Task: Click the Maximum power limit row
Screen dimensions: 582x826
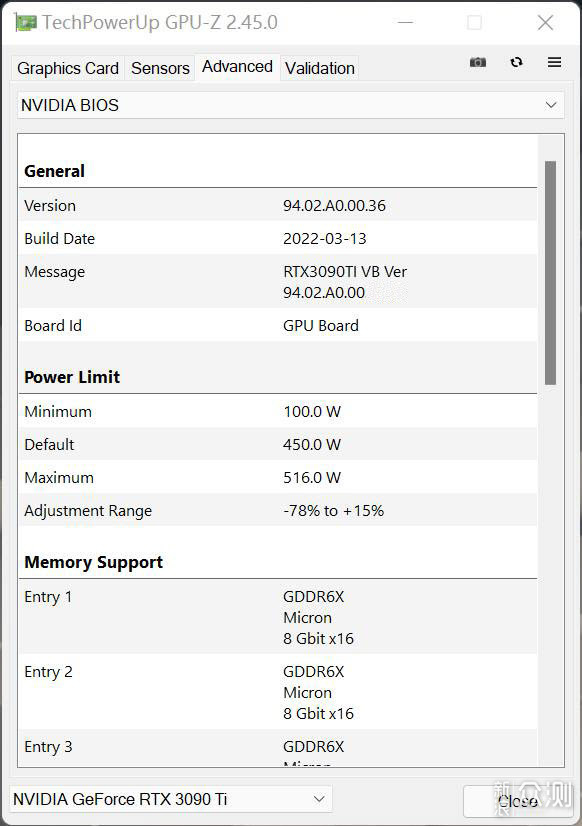Action: click(278, 478)
